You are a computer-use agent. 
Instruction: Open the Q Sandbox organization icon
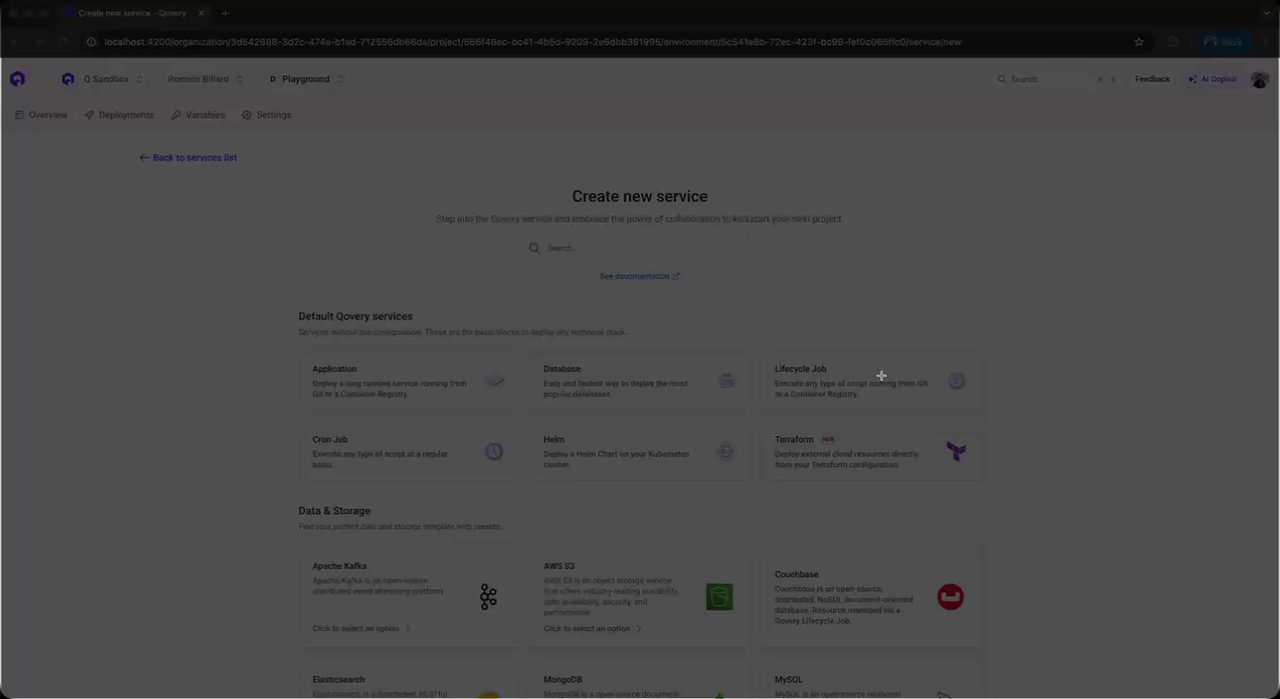[x=68, y=79]
